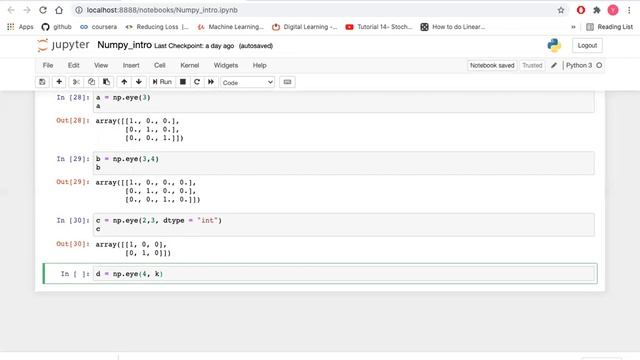The height and width of the screenshot is (360, 640).
Task: Click code cell In [30] with dtype int
Action: [x=344, y=224]
